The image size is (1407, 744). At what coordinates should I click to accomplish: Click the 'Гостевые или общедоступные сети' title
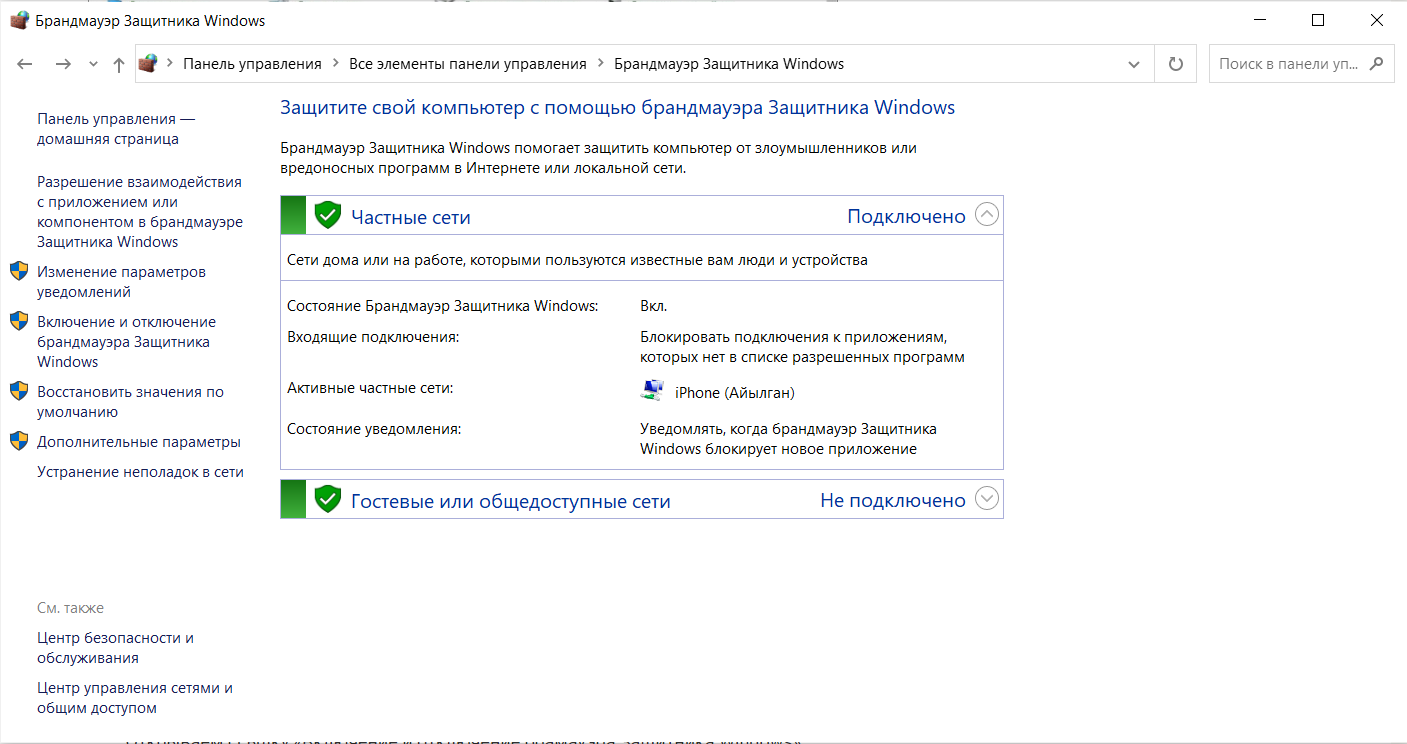[510, 501]
